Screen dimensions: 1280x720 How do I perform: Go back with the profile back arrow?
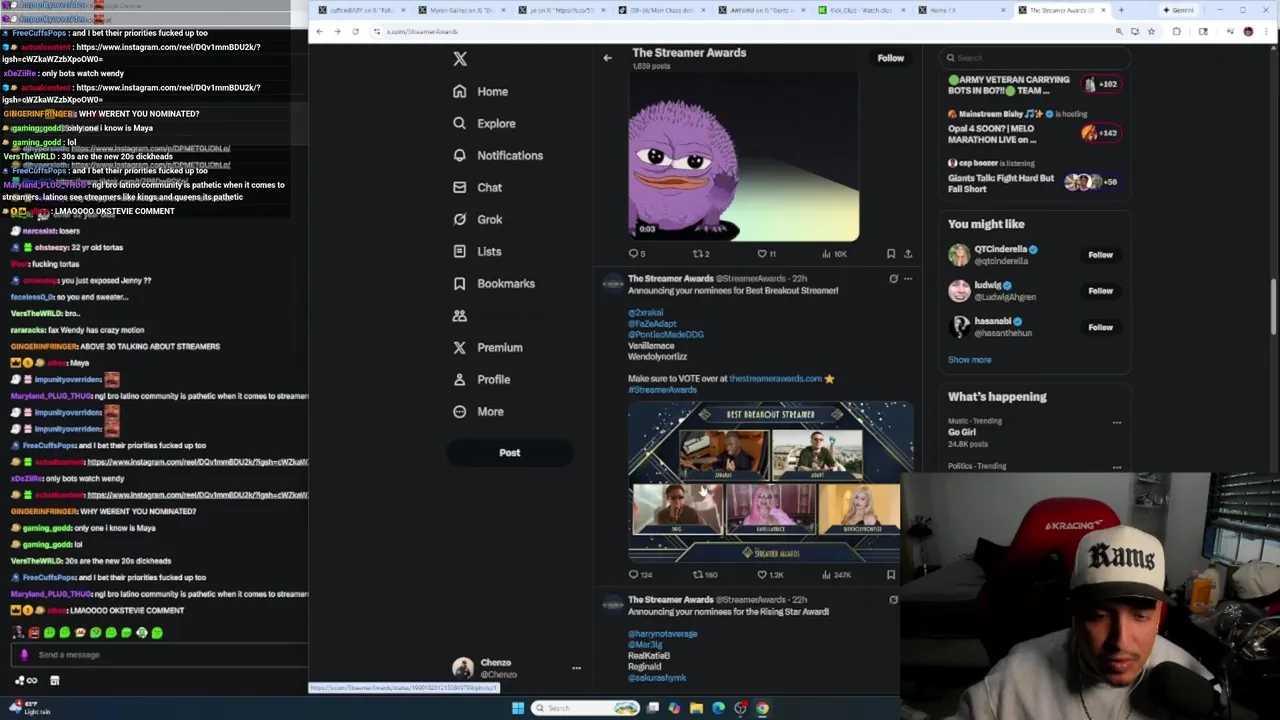pyautogui.click(x=607, y=58)
